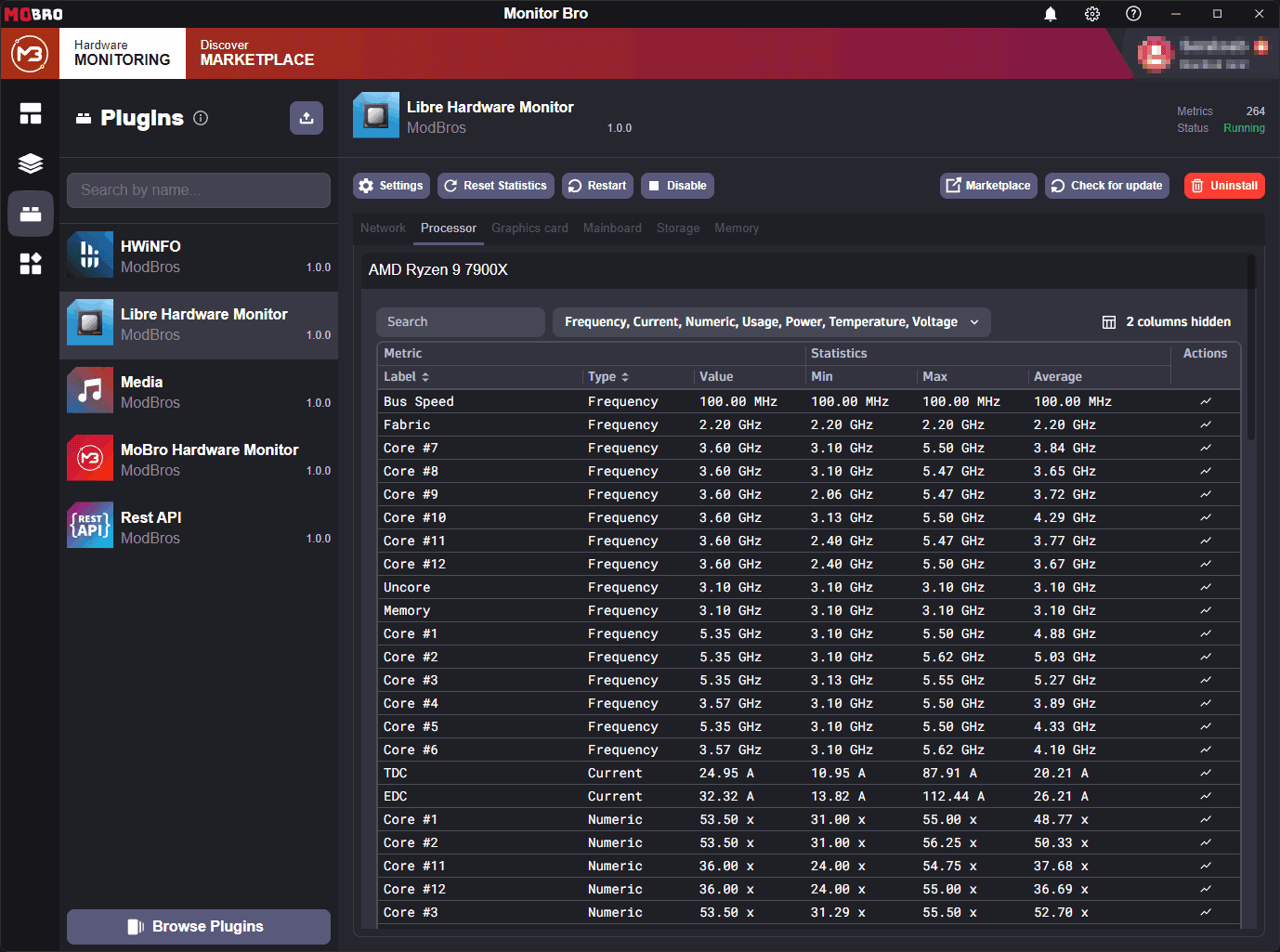The width and height of the screenshot is (1280, 952).
Task: Show Plugins info tooltip icon
Action: (201, 118)
